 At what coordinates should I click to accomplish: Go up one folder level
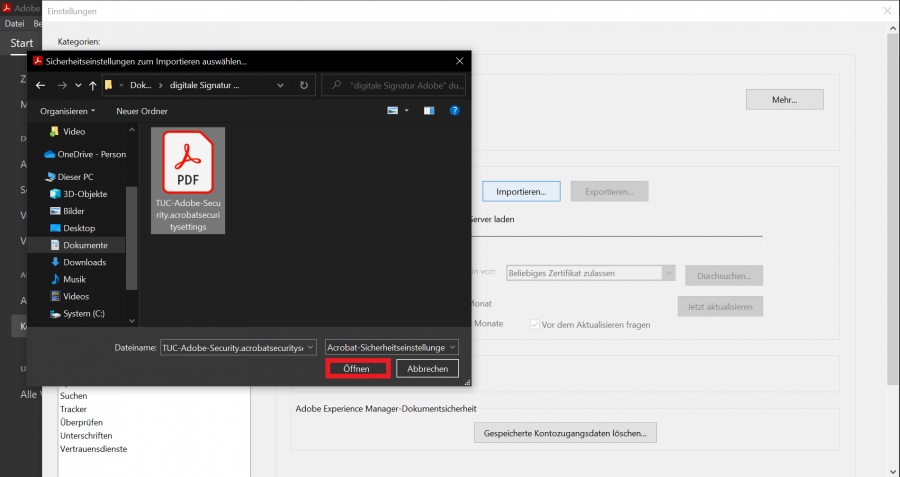pos(92,86)
